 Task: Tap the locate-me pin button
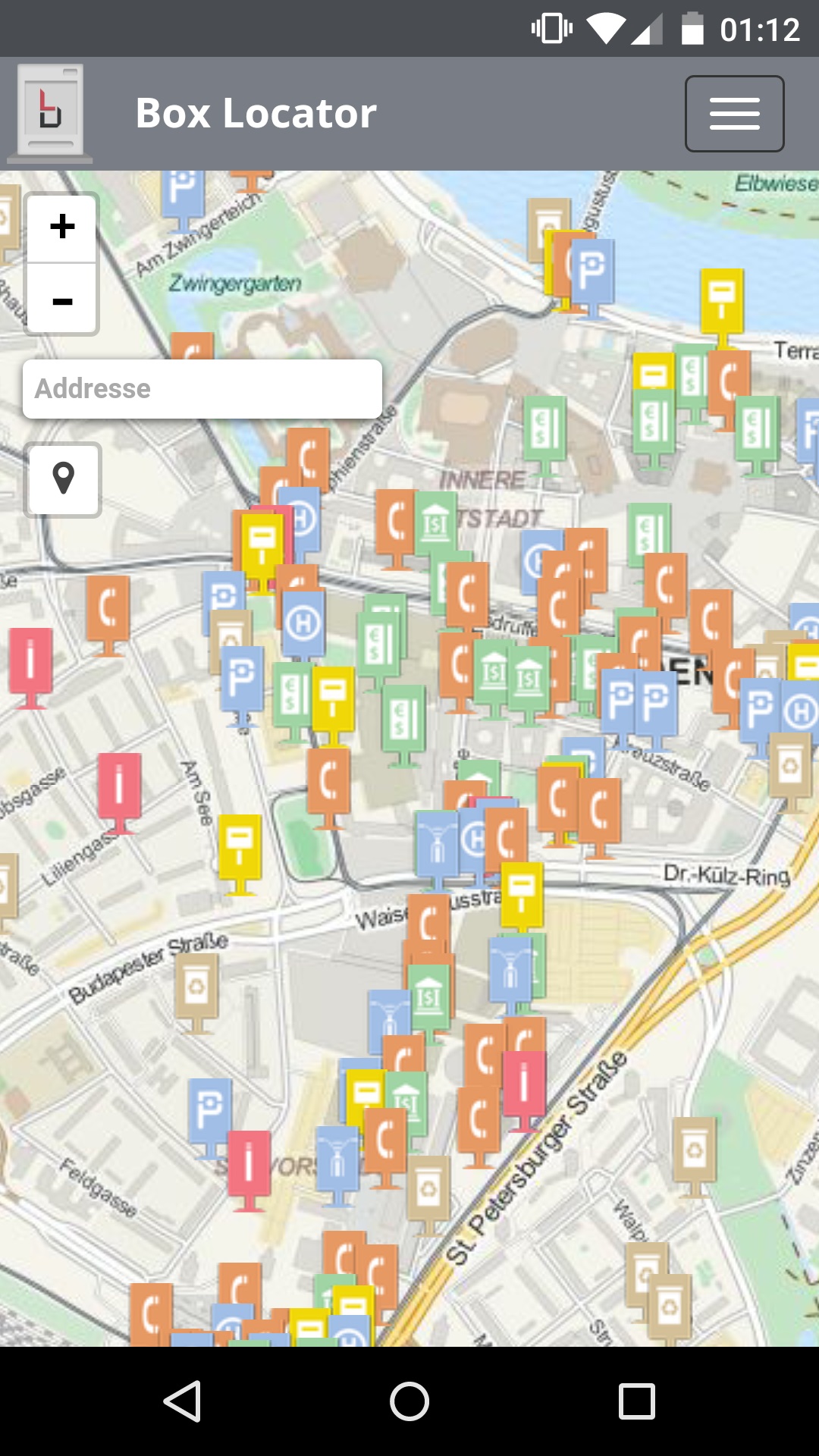(63, 479)
